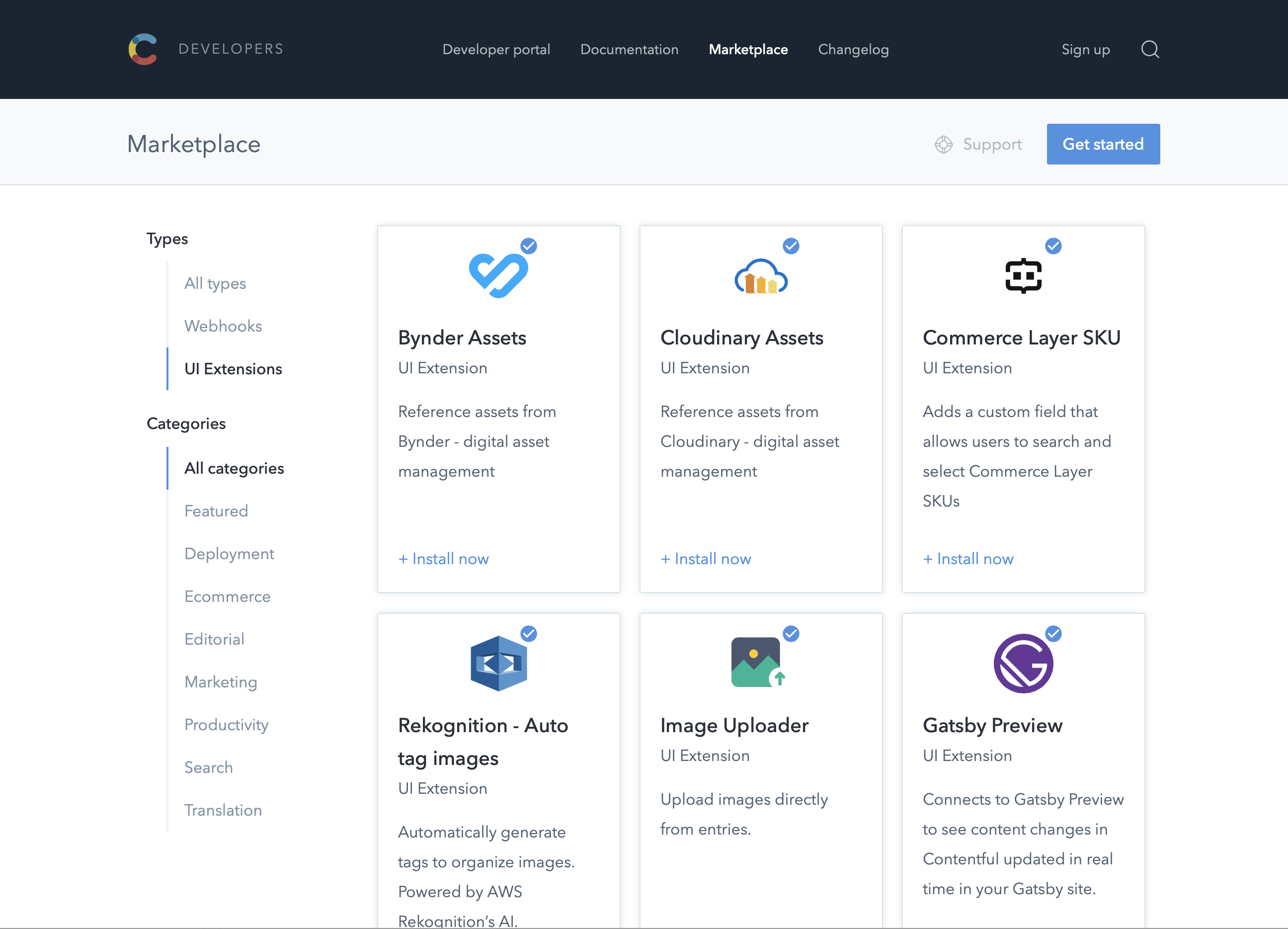Click the Gatsby Preview description text

click(x=1023, y=845)
